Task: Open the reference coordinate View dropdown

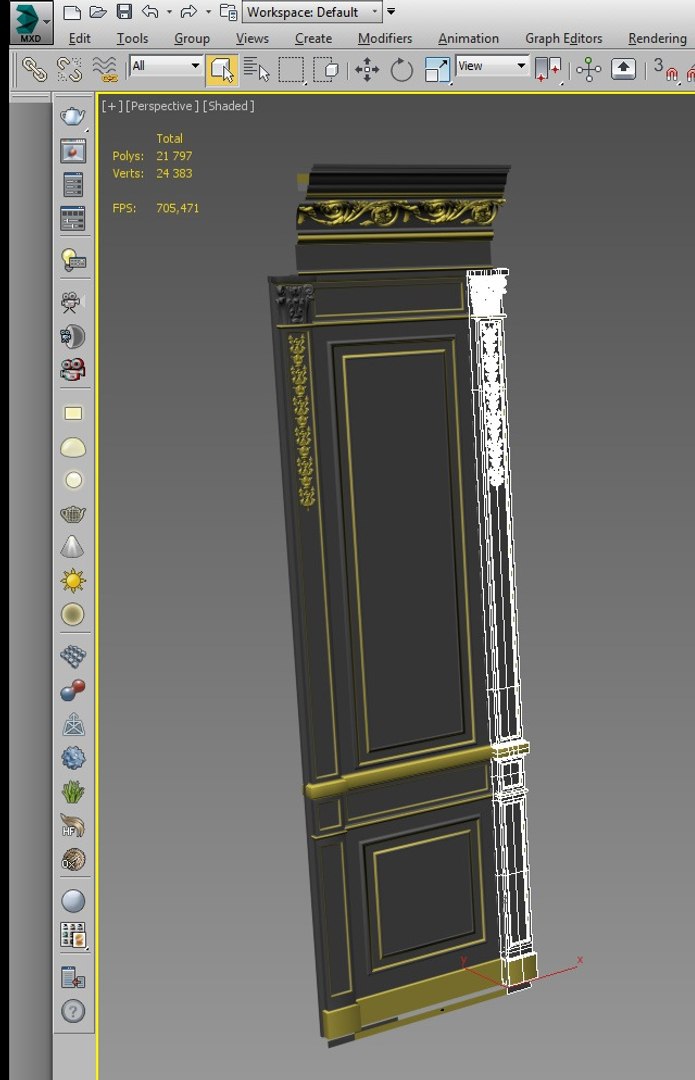Action: (x=492, y=66)
